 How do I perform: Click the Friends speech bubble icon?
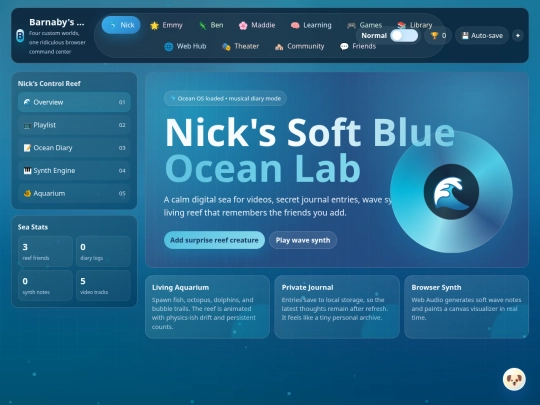[x=344, y=46]
